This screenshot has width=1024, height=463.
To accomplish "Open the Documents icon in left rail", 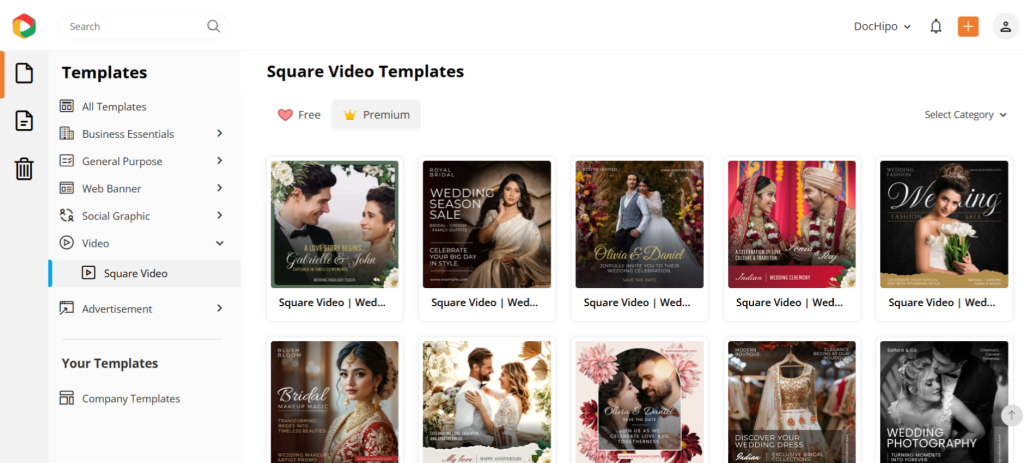I will 24,121.
